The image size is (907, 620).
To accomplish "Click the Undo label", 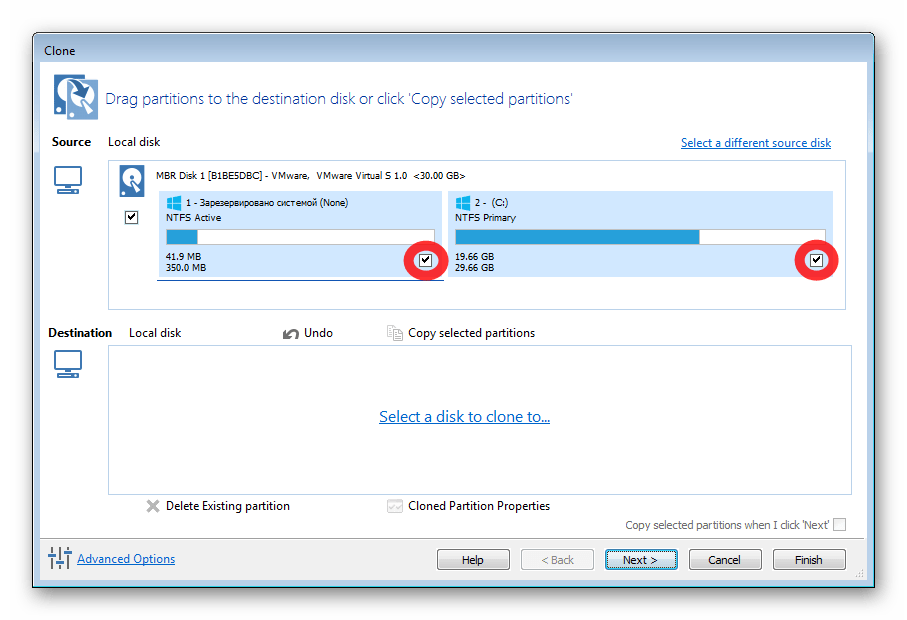I will [x=319, y=333].
